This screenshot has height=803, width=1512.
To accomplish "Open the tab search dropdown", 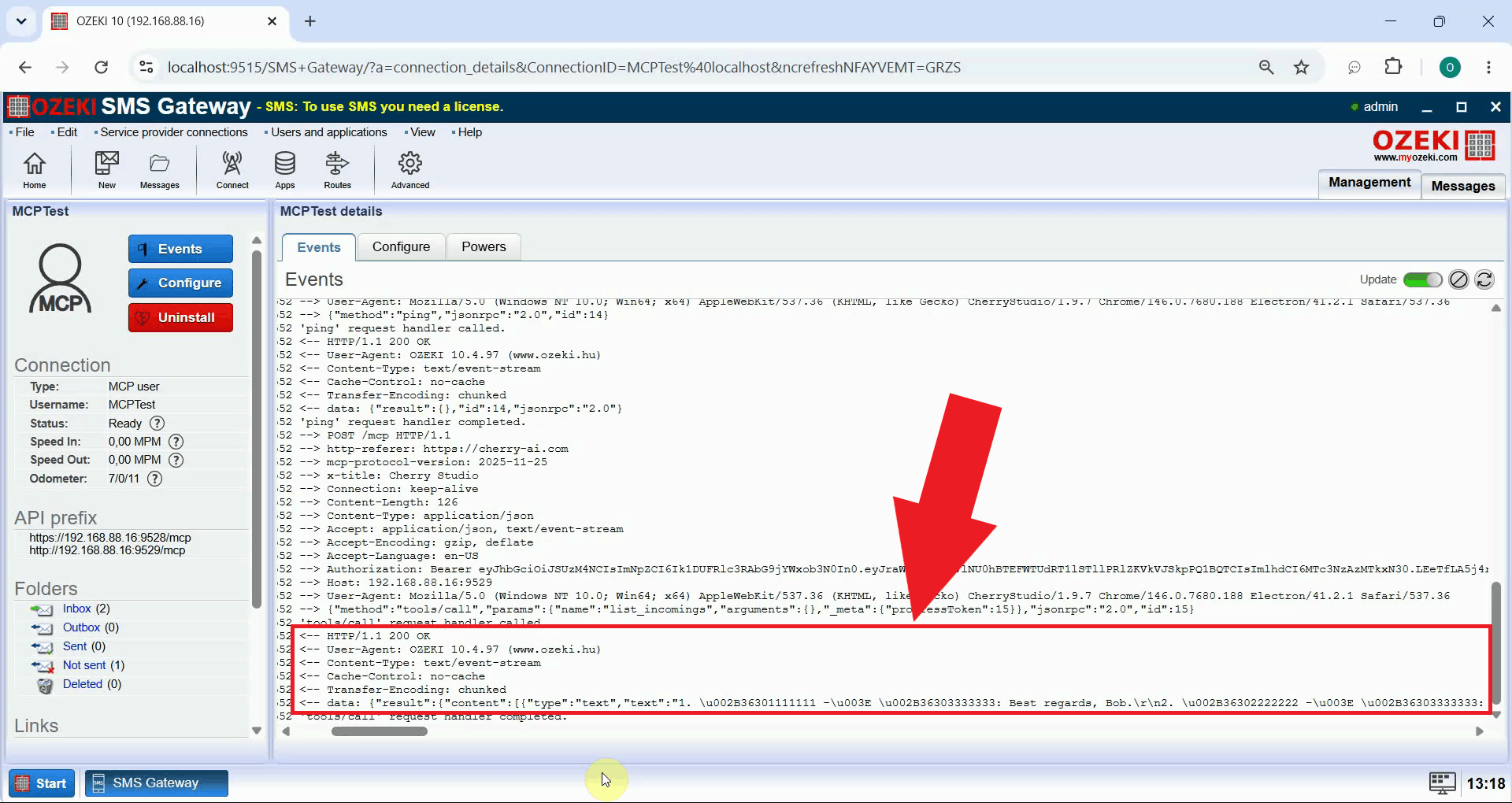I will [21, 21].
